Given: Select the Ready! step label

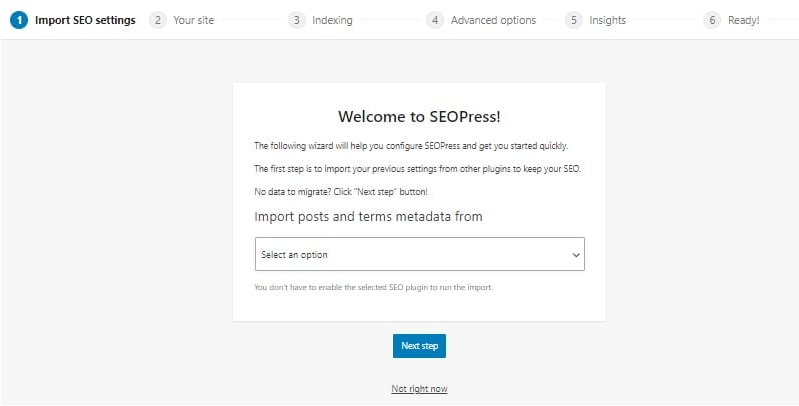Looking at the screenshot, I should (x=743, y=20).
